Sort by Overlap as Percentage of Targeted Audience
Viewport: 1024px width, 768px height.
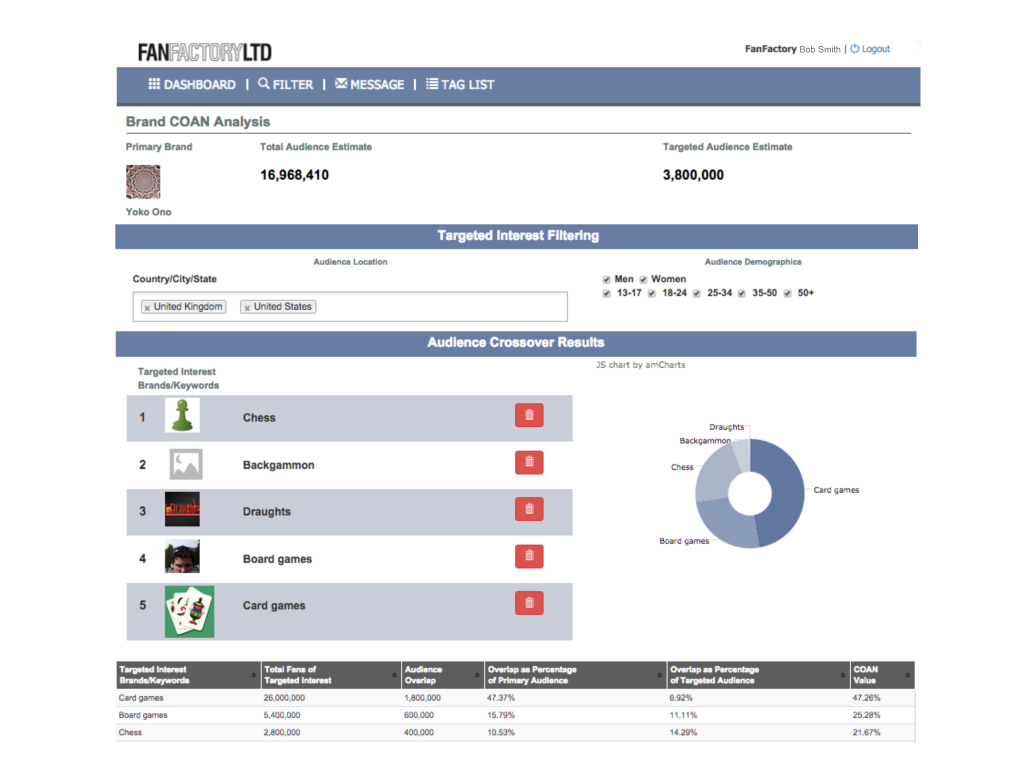point(758,675)
